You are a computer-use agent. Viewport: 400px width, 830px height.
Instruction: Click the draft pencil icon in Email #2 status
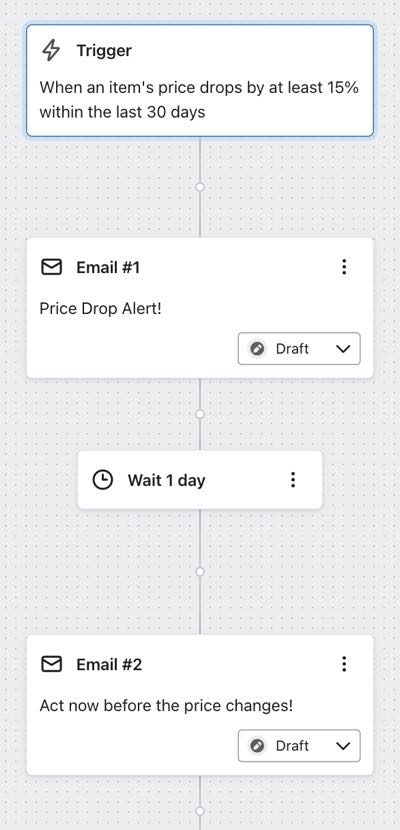point(258,746)
